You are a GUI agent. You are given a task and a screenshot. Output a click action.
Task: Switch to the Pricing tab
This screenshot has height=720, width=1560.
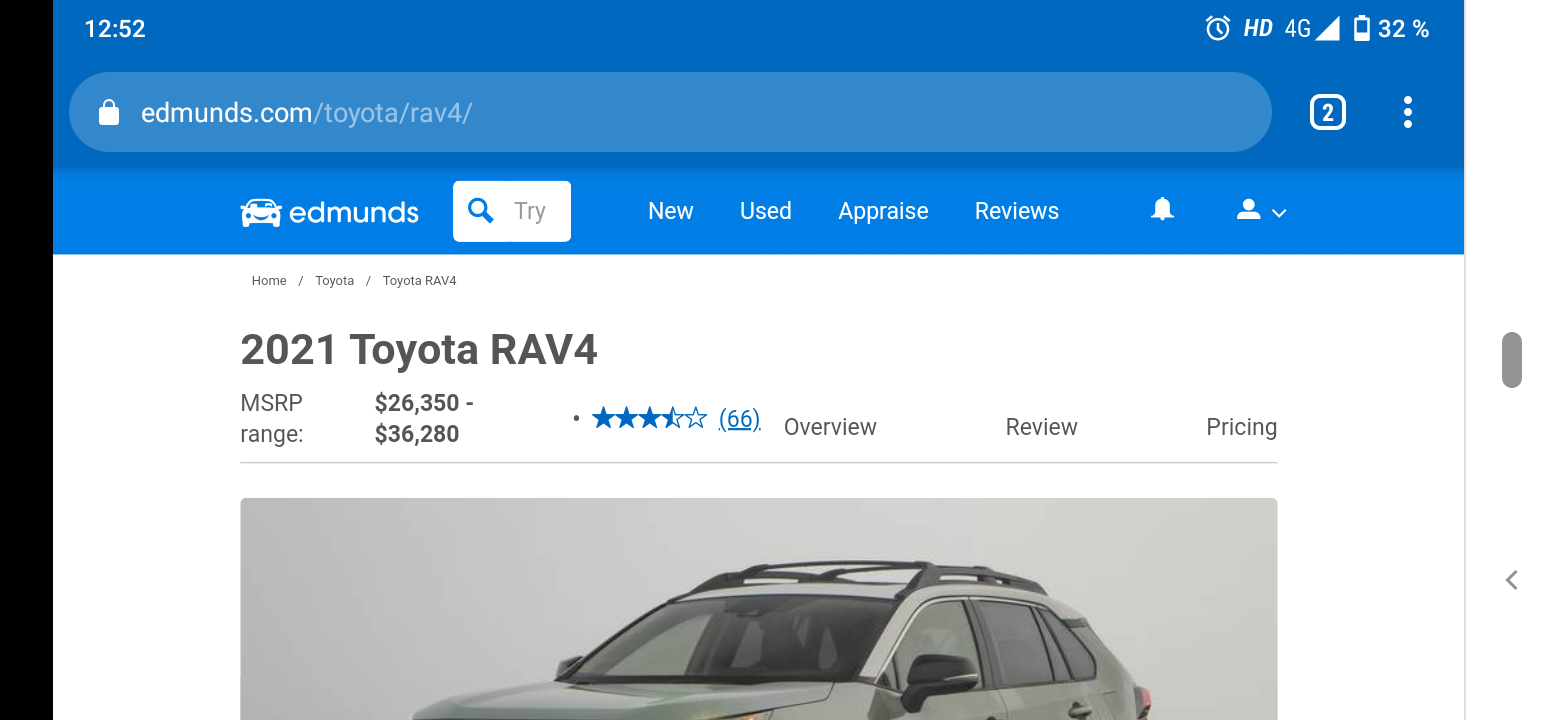1241,427
